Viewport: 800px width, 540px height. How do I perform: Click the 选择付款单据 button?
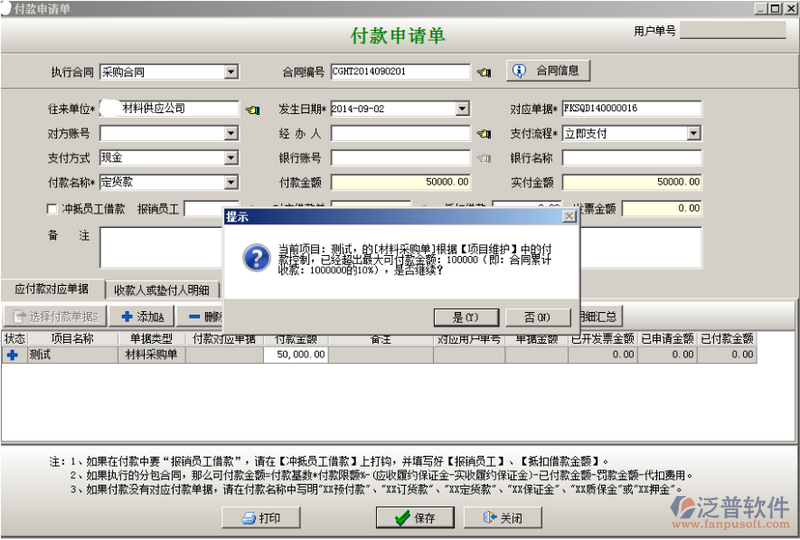(55, 317)
